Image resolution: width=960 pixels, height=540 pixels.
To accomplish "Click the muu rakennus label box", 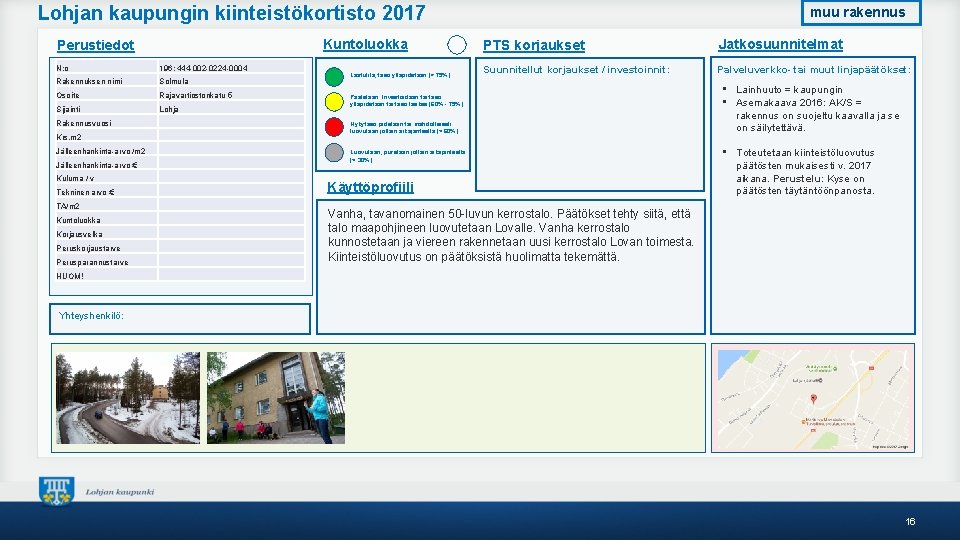I will point(861,12).
